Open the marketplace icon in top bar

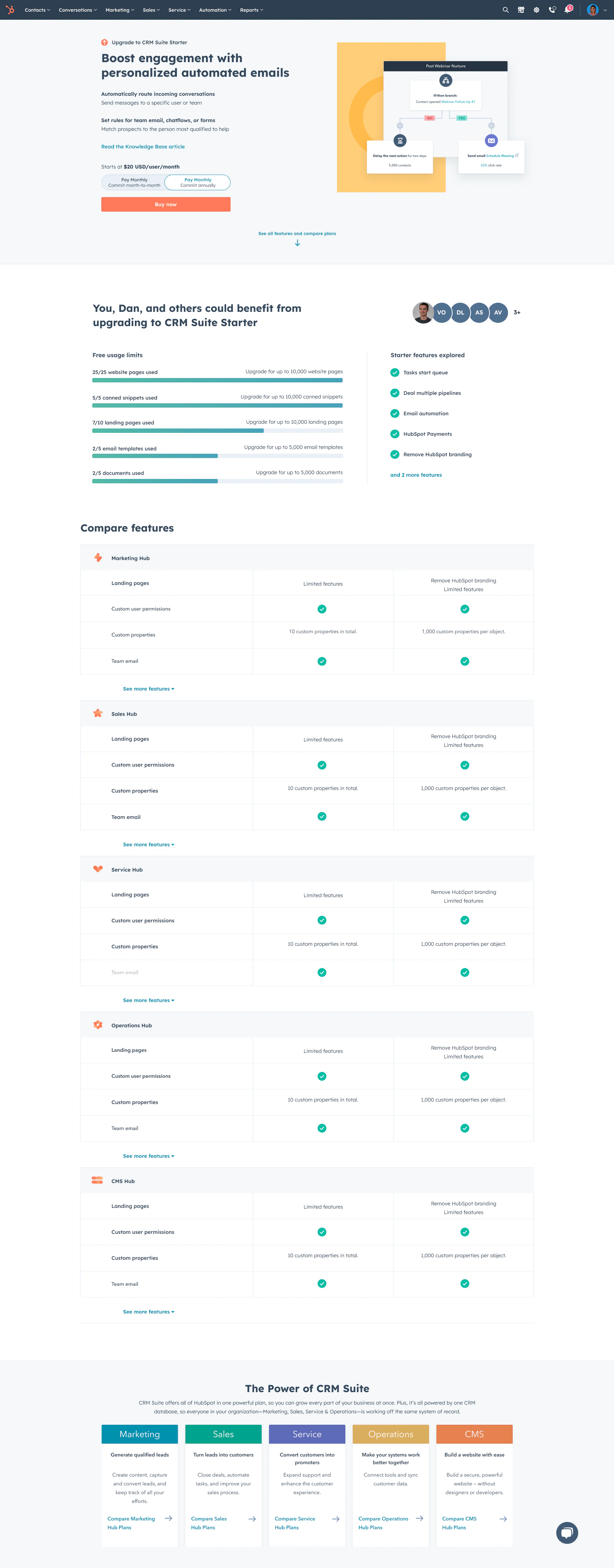click(521, 10)
